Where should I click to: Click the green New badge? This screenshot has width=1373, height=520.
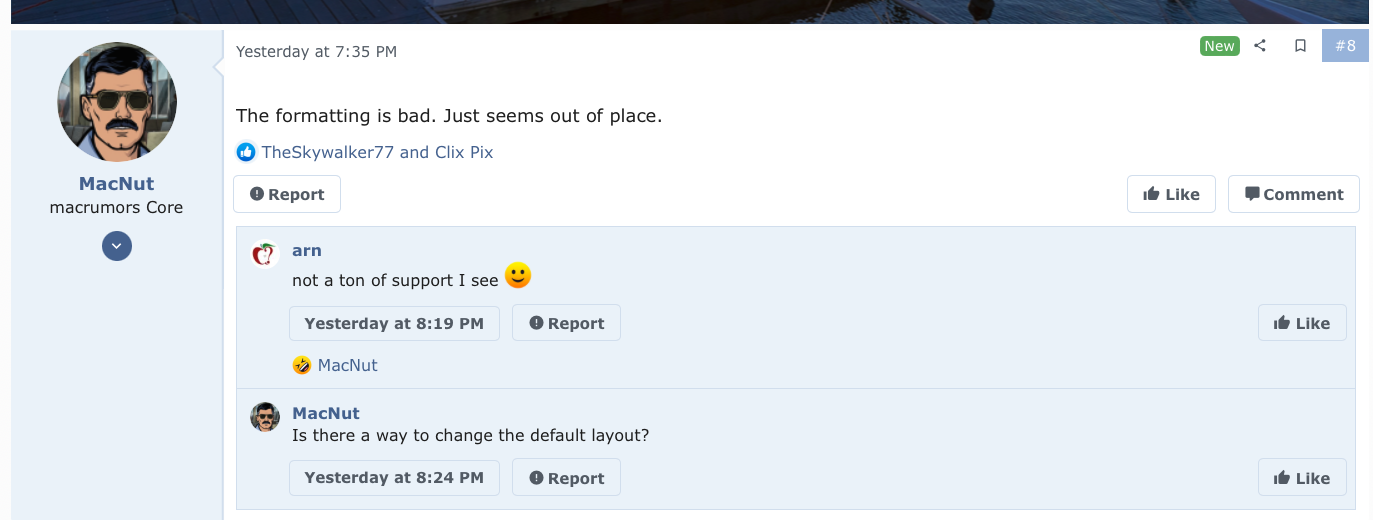tap(1219, 46)
